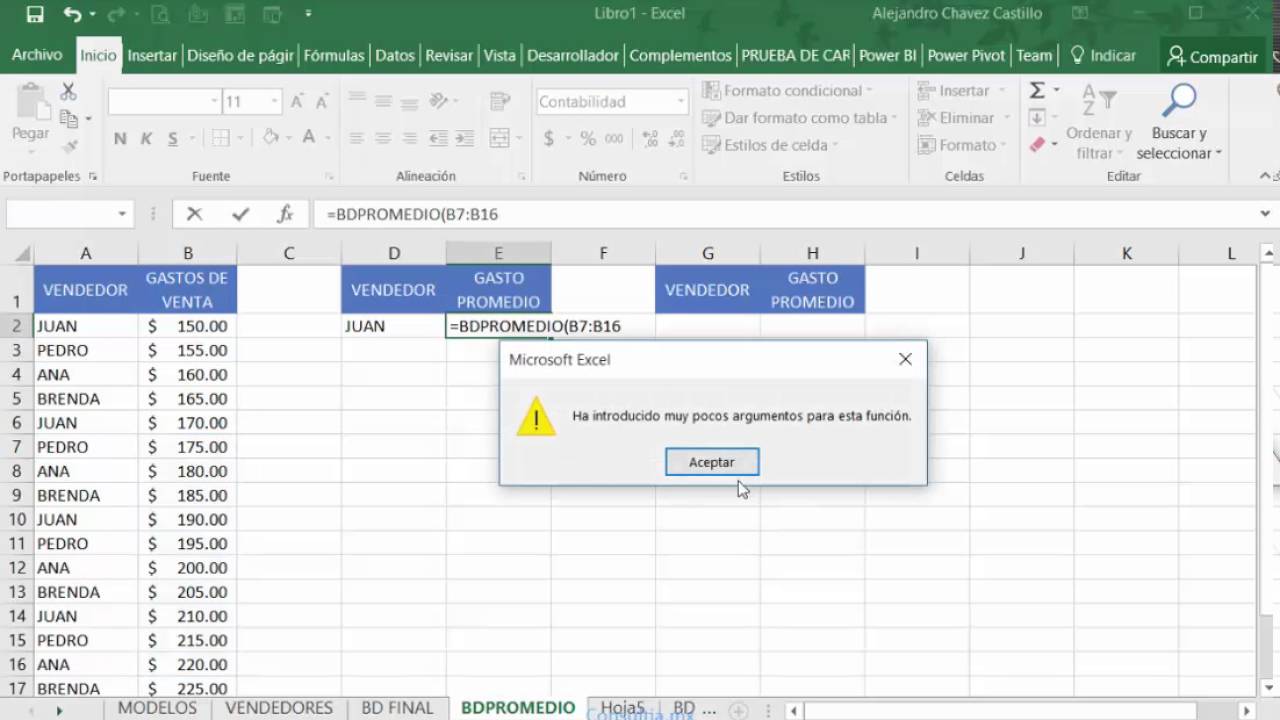Viewport: 1280px width, 720px height.
Task: Click the Pegar paste icon
Action: tap(30, 103)
